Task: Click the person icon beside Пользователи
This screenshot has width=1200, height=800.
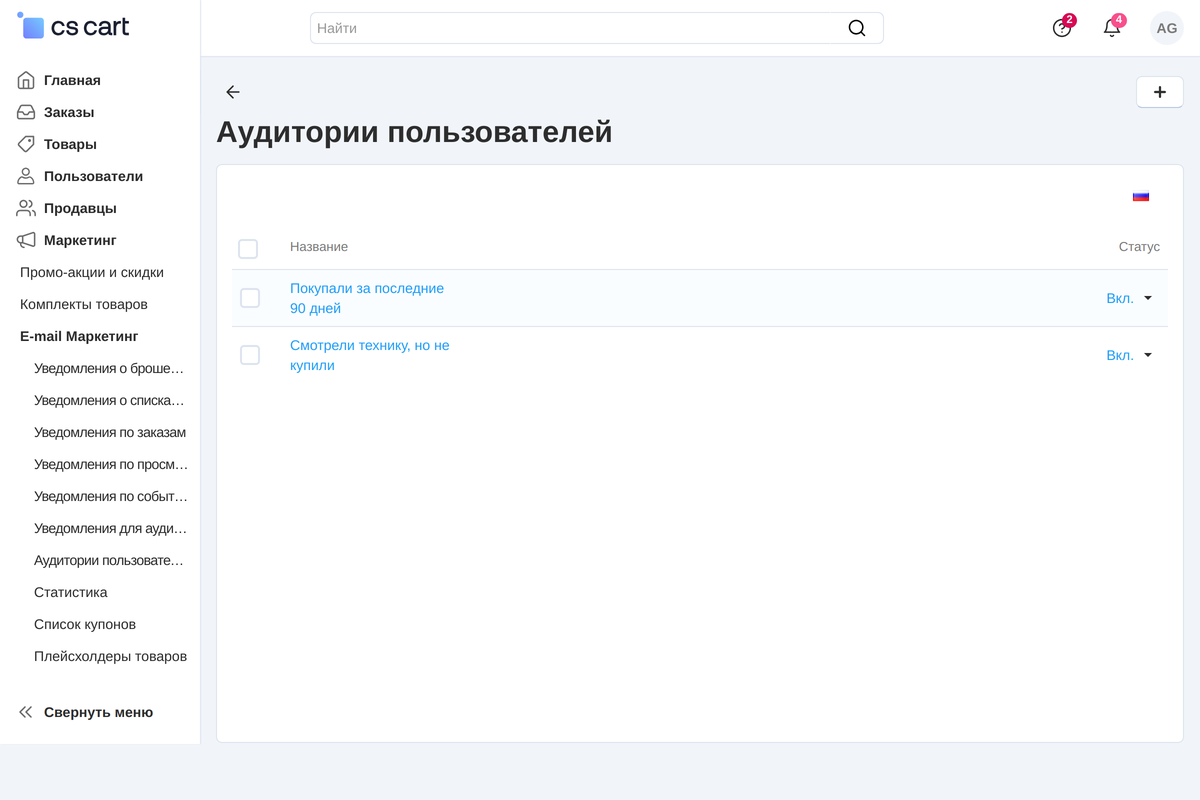Action: coord(26,176)
